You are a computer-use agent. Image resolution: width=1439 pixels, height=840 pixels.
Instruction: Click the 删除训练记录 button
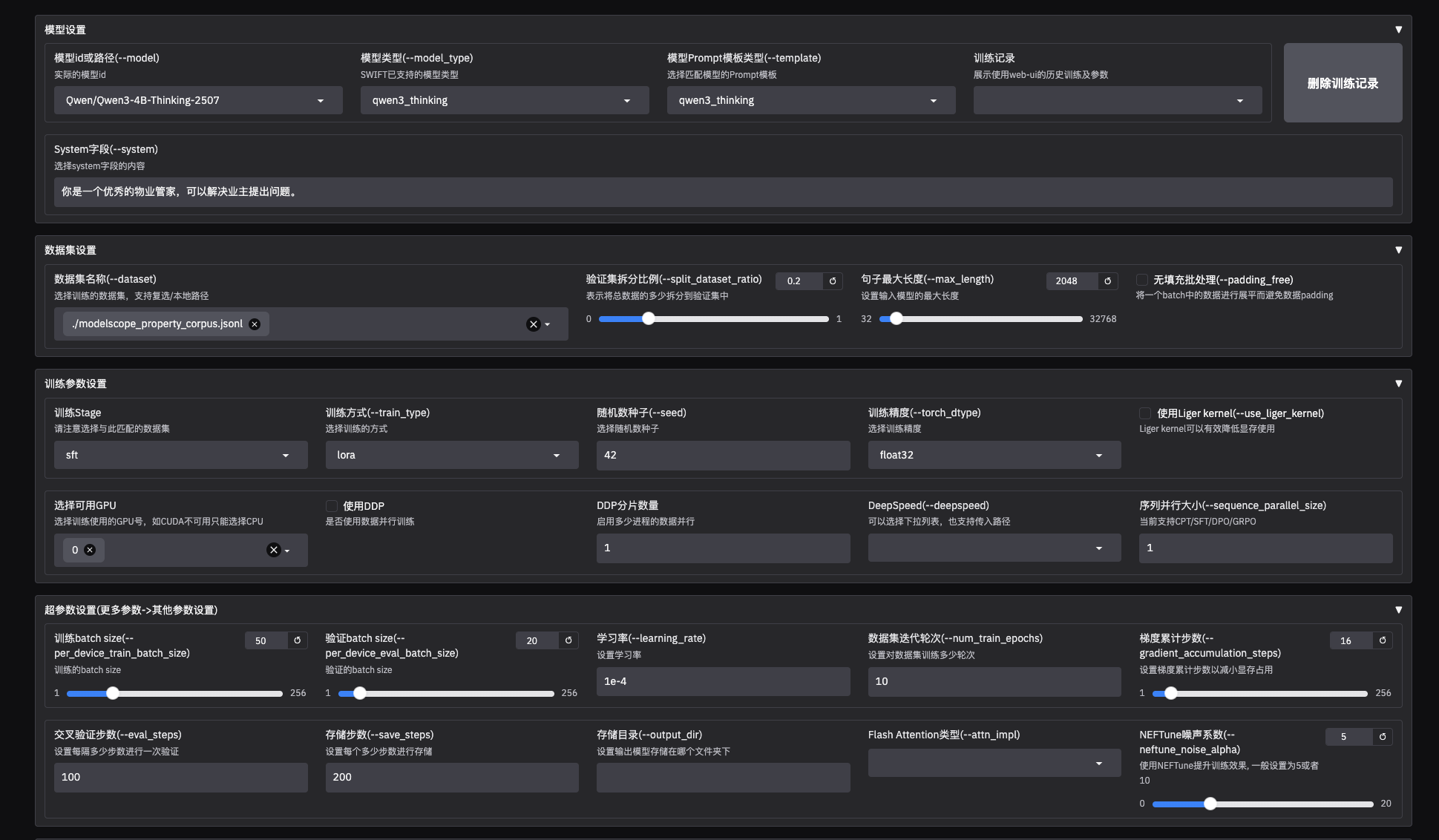(1343, 83)
